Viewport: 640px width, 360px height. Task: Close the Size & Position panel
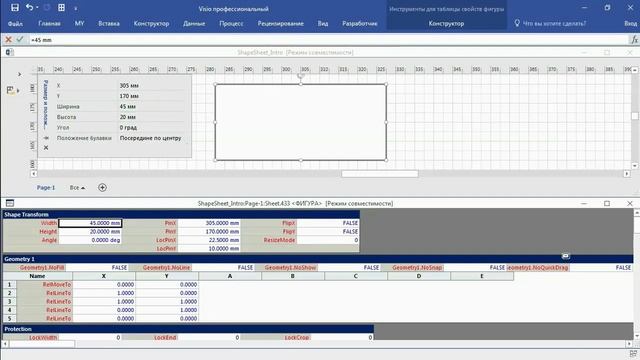[x=46, y=148]
